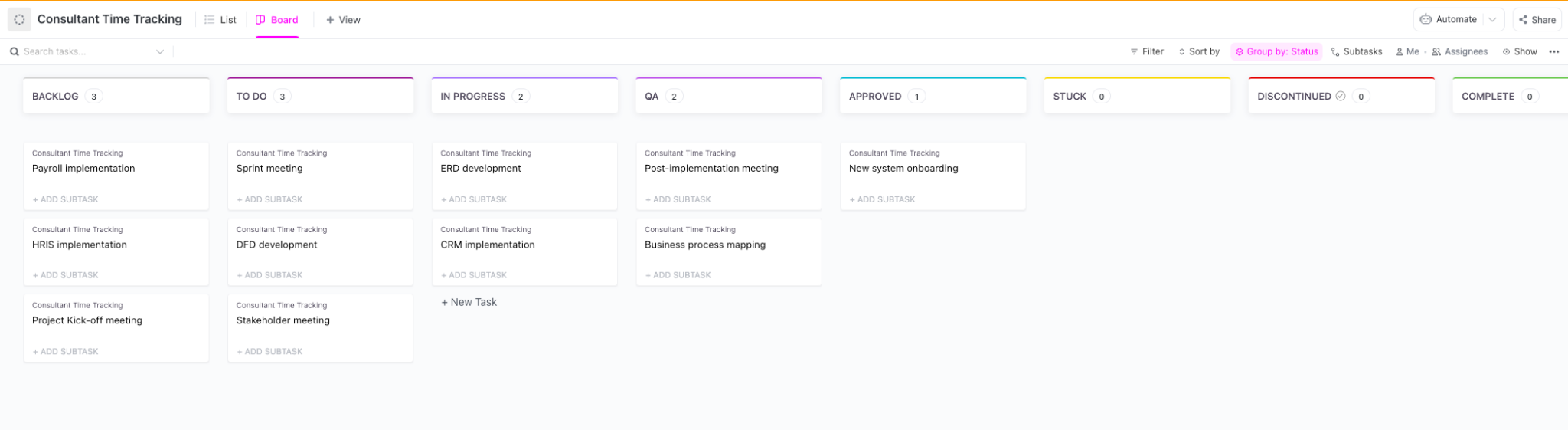Open the Group by: Status dropdown
The height and width of the screenshot is (430, 1568).
click(x=1276, y=52)
